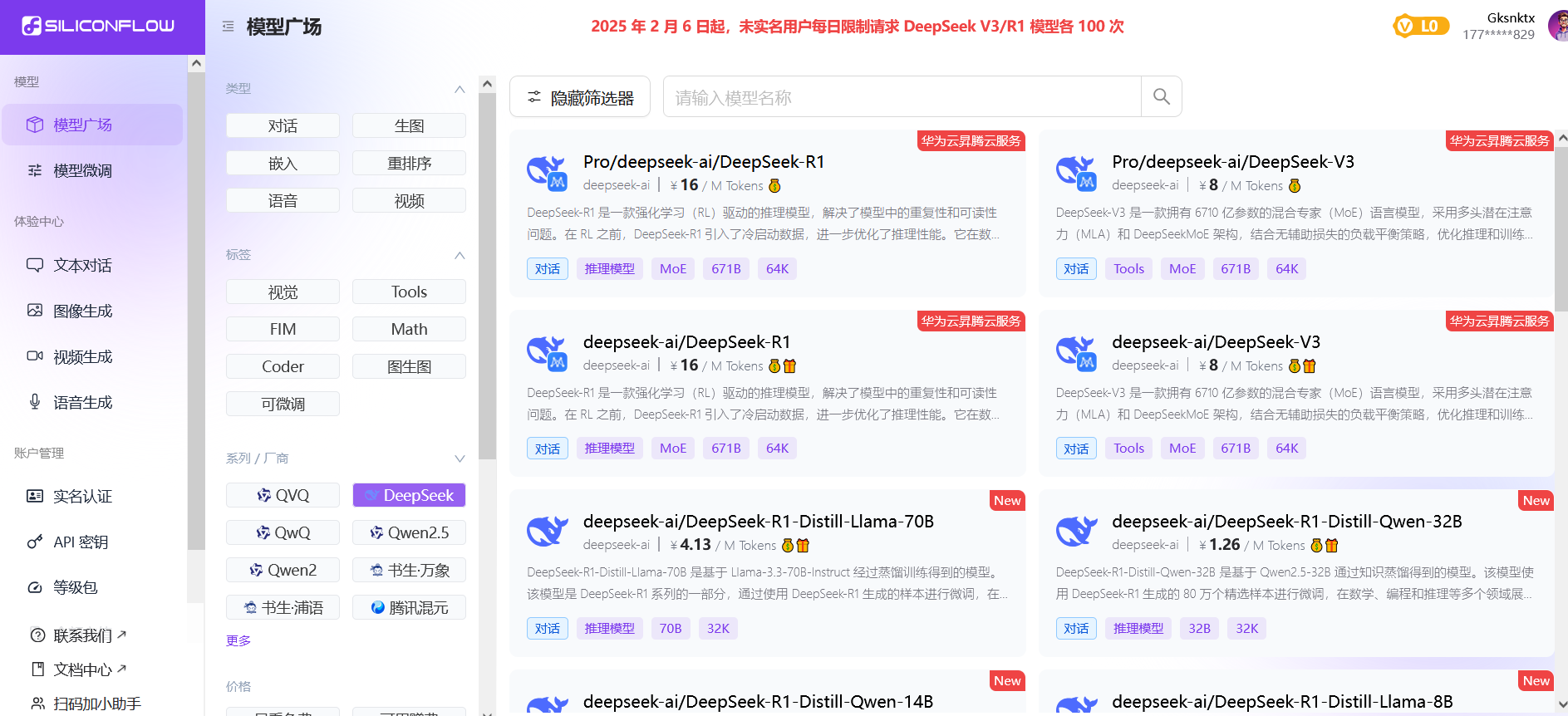This screenshot has width=1568, height=716.
Task: Click the model name search field
Action: (x=902, y=97)
